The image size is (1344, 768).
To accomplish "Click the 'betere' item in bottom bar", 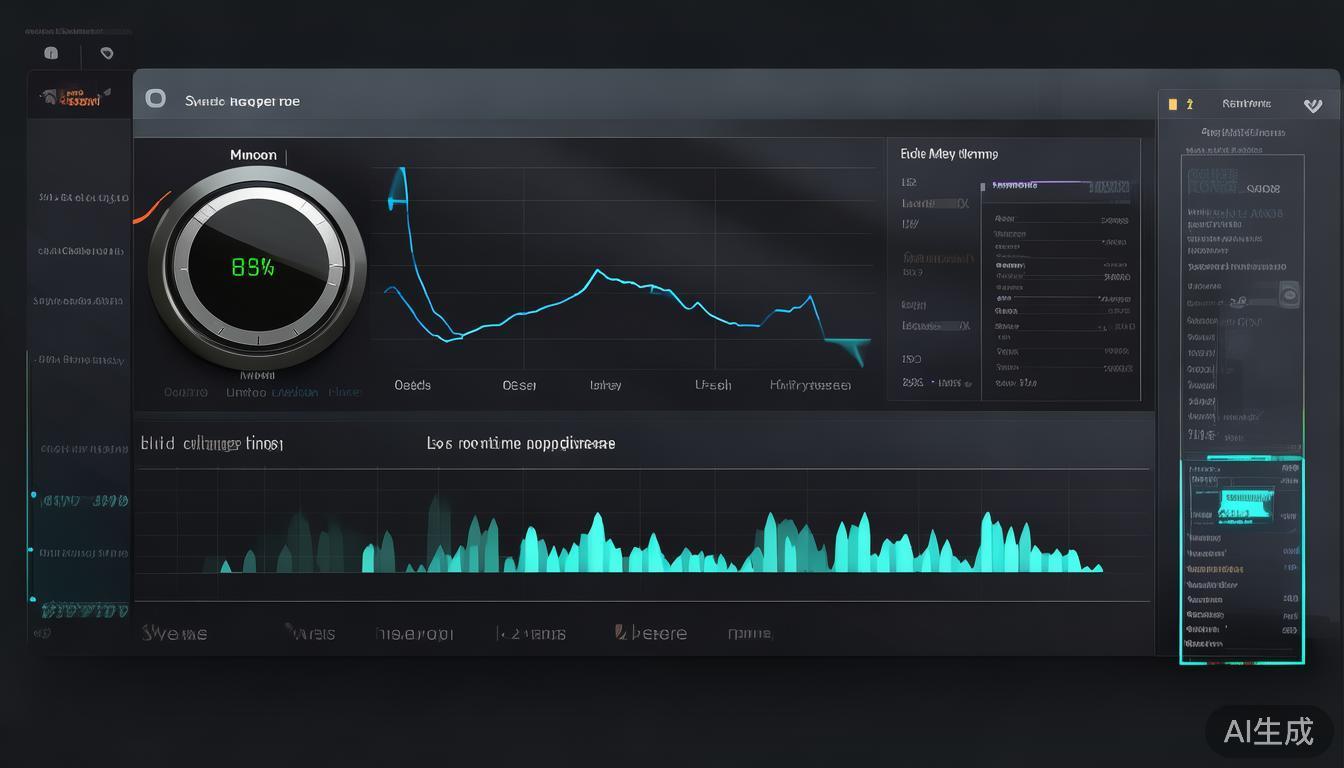I will pyautogui.click(x=651, y=633).
